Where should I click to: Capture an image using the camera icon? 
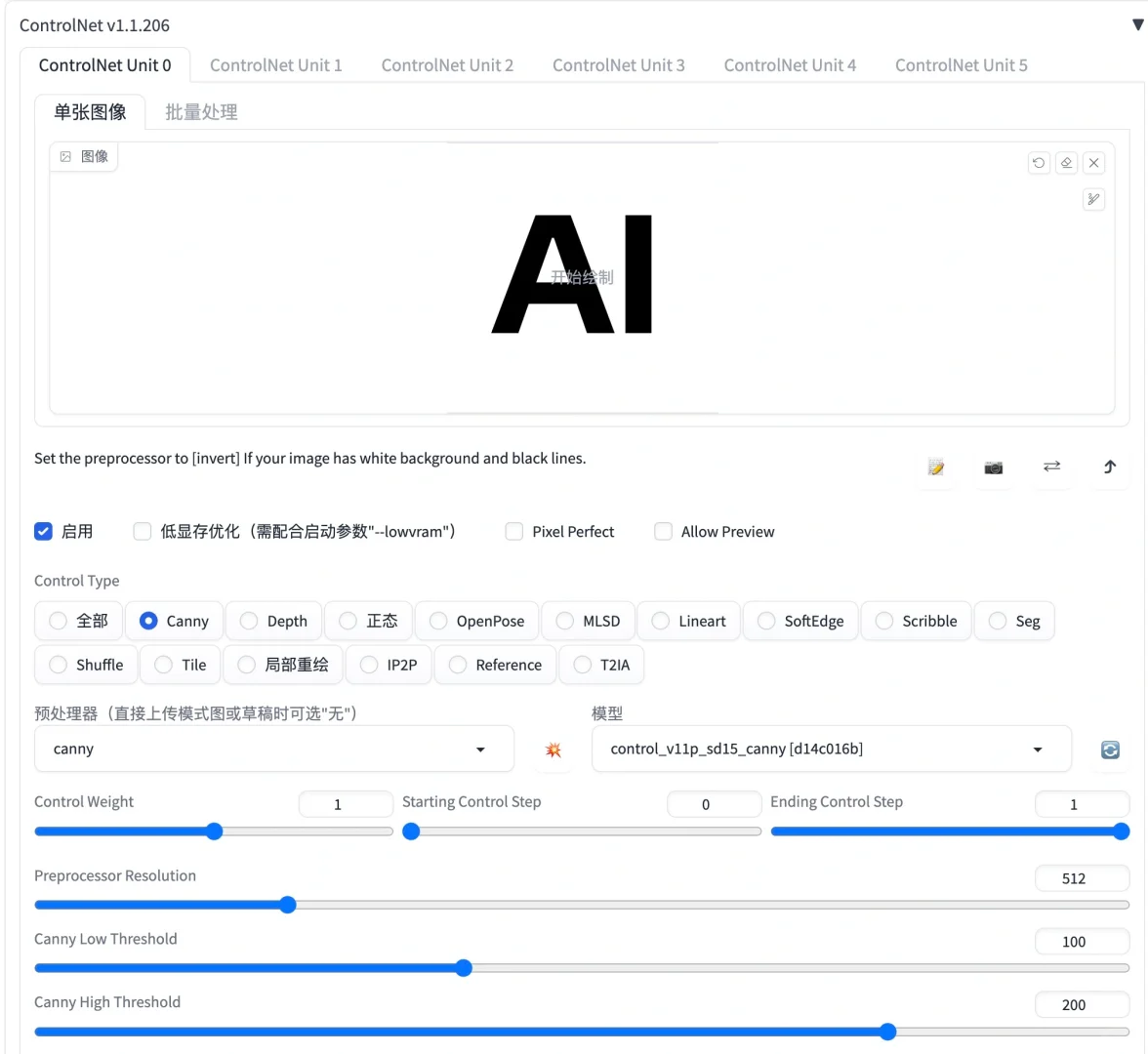(994, 468)
